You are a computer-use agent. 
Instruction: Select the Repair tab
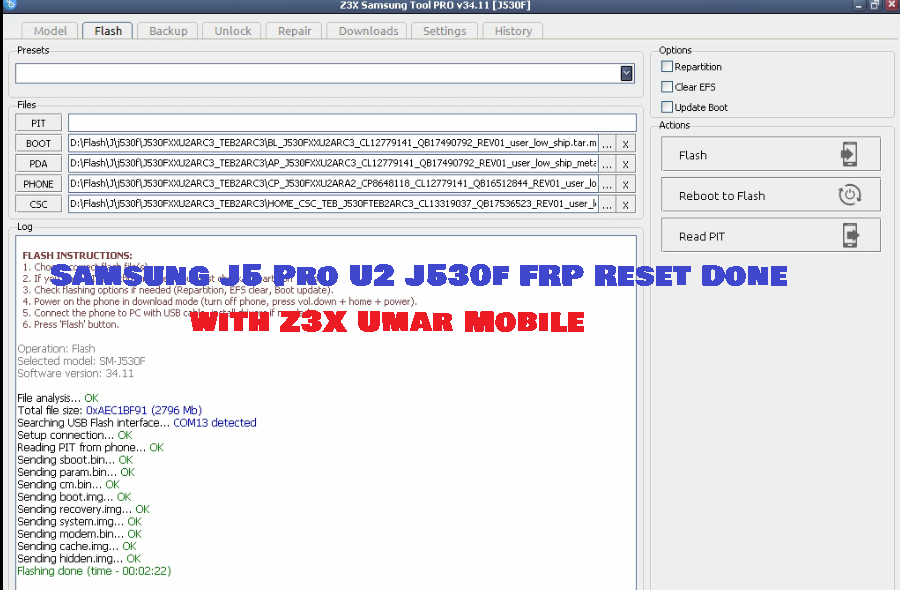pyautogui.click(x=294, y=31)
